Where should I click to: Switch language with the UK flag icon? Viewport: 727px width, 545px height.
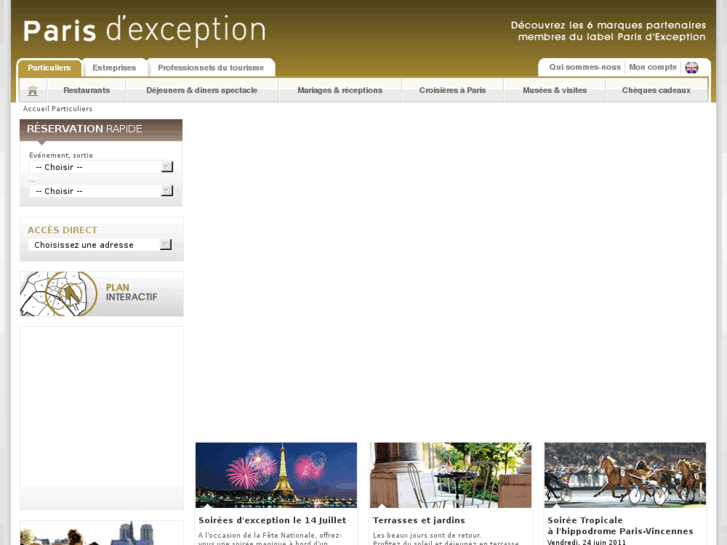(691, 68)
